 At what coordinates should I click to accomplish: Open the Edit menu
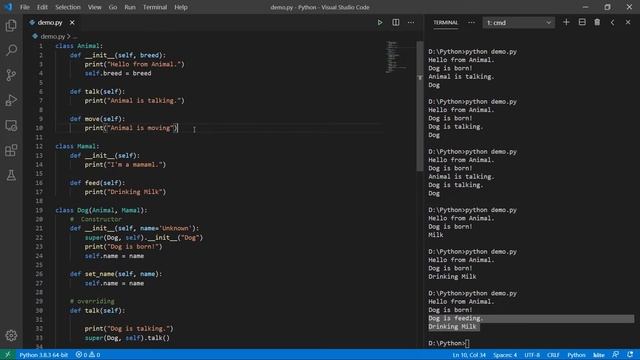click(x=42, y=7)
